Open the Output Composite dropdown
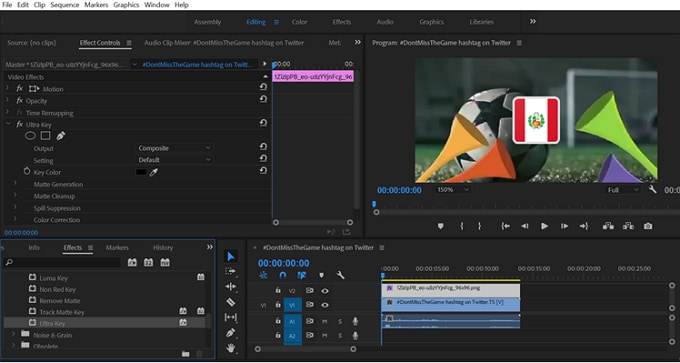This screenshot has height=363, width=680. tap(174, 148)
